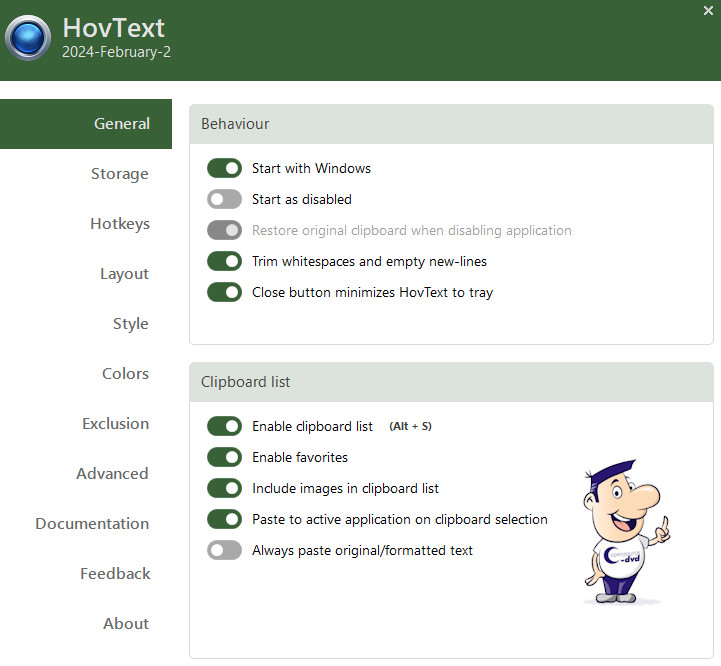Toggle Enable favorites switch
The image size is (721, 666).
[225, 457]
